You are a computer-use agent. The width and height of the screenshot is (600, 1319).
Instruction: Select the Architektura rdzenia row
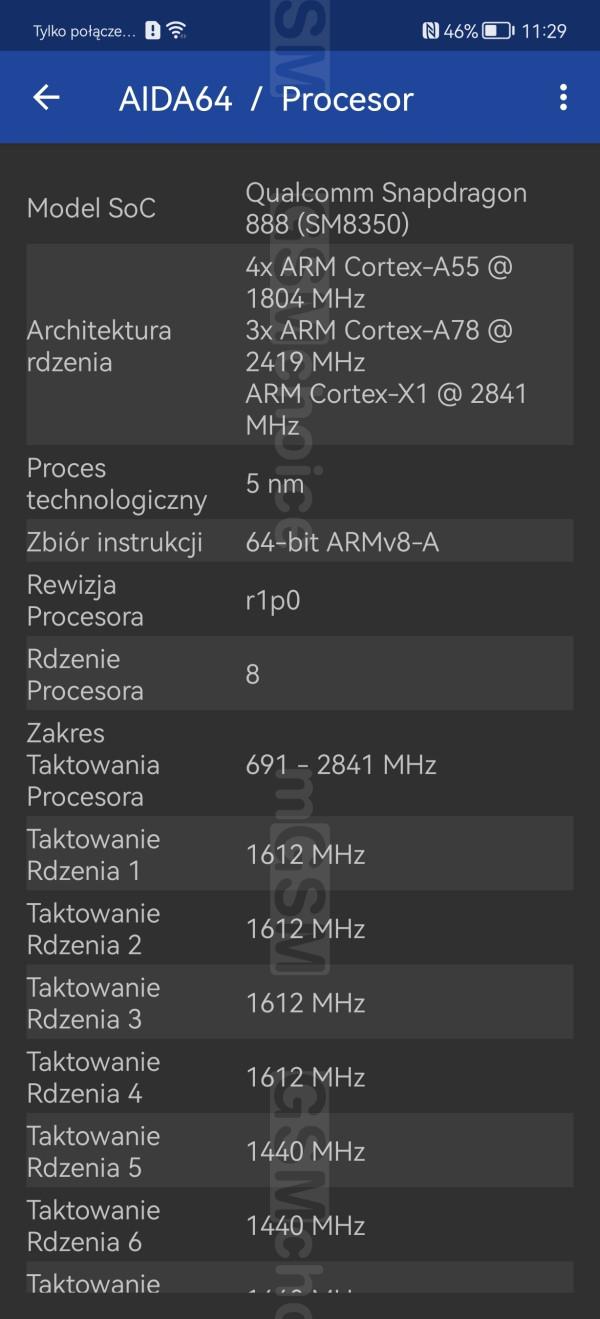tap(299, 345)
